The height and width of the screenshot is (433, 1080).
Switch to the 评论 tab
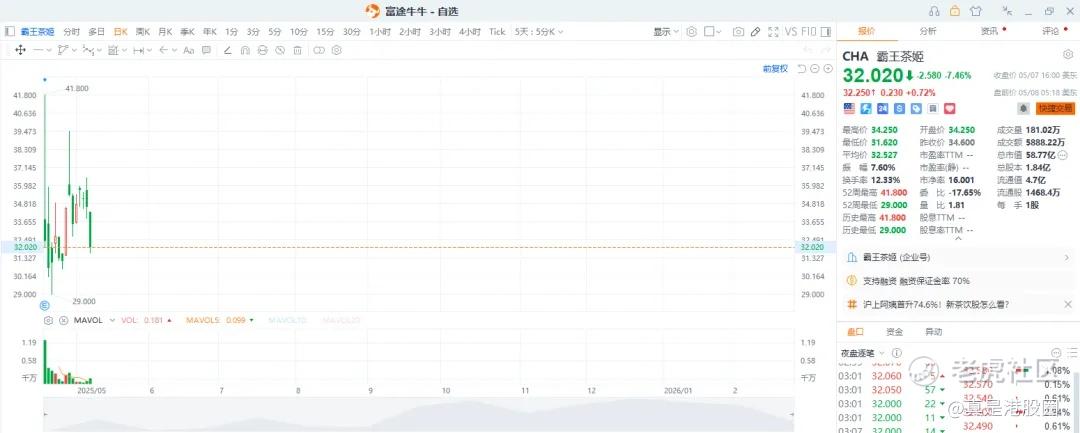click(1050, 31)
